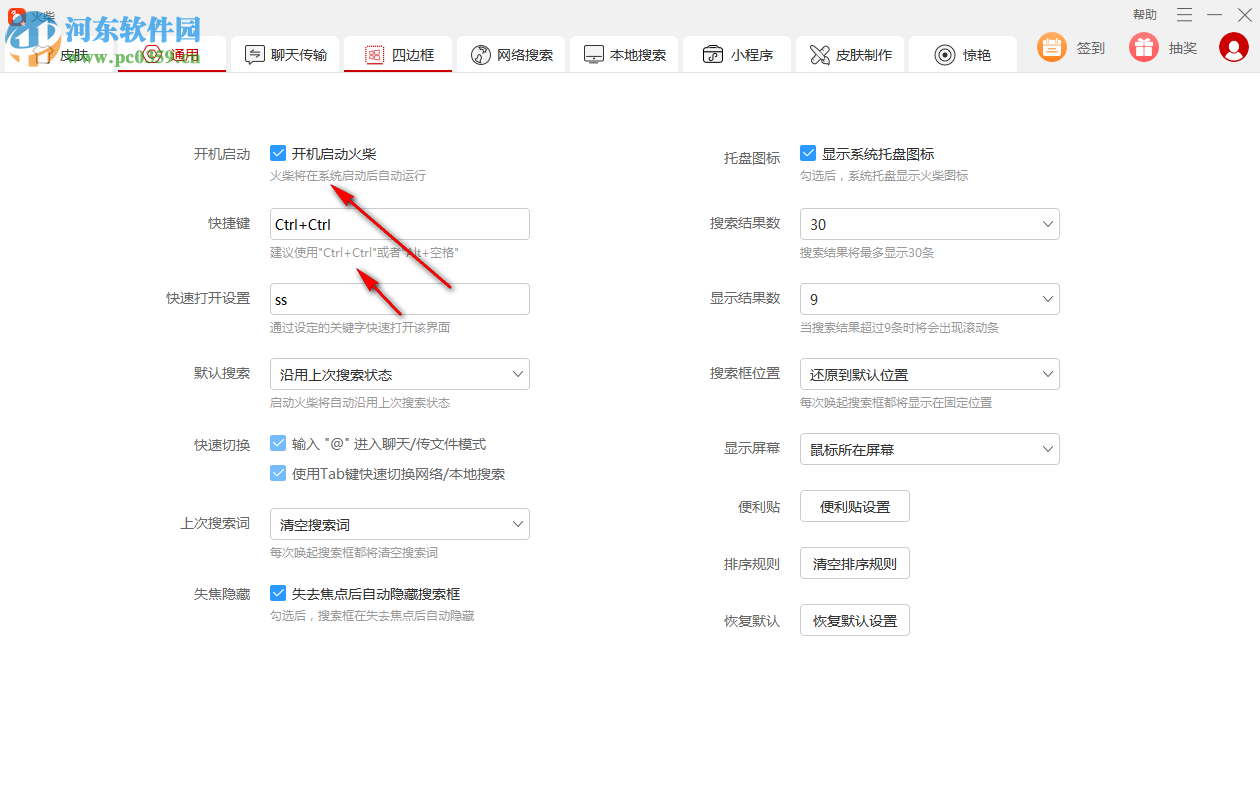Open the 帮助 menu in the title bar

tap(1144, 15)
